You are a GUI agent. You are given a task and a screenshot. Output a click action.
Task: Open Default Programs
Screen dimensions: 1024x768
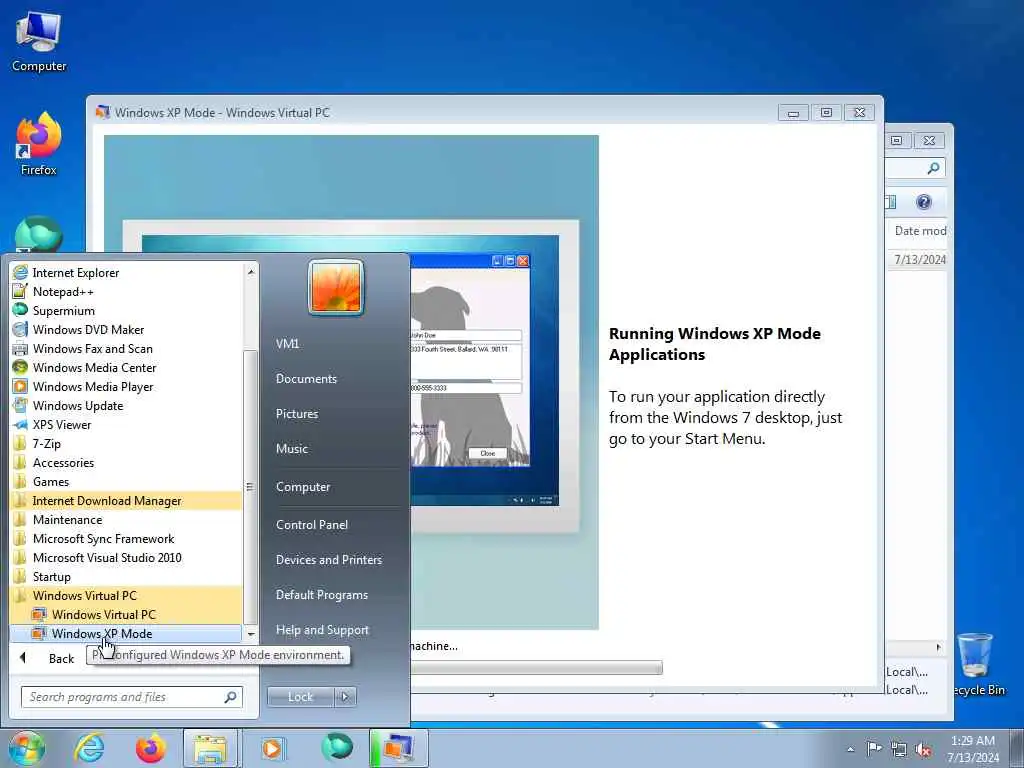point(321,595)
